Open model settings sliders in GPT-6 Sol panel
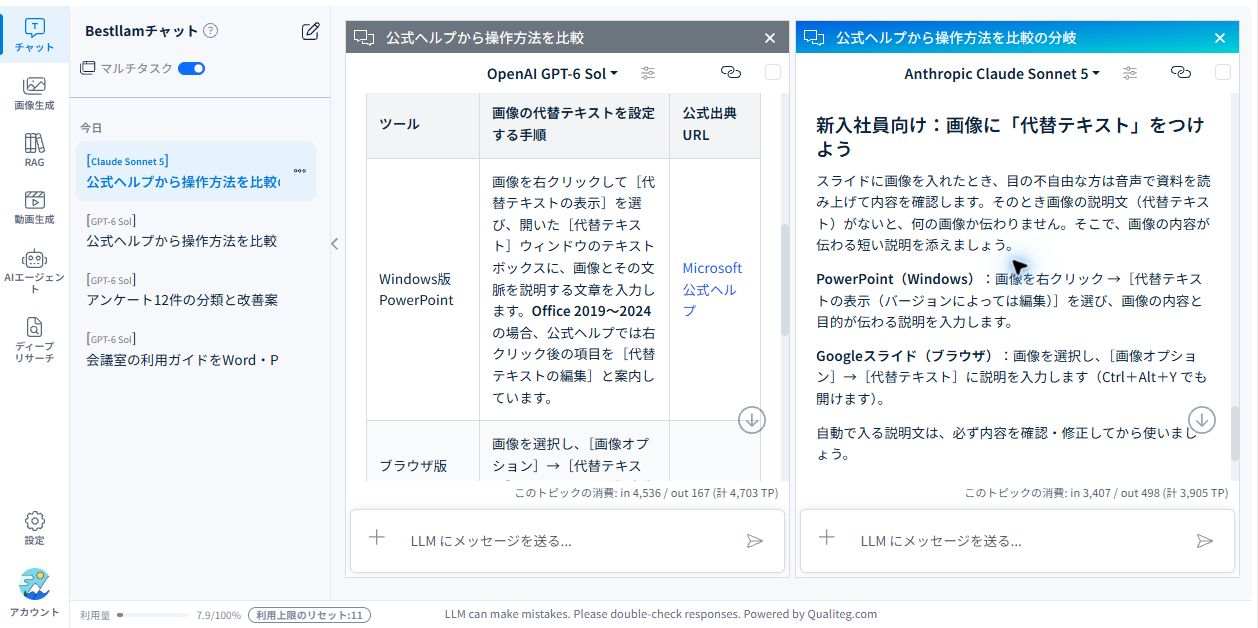Screen dimensions: 1258x628 [648, 73]
